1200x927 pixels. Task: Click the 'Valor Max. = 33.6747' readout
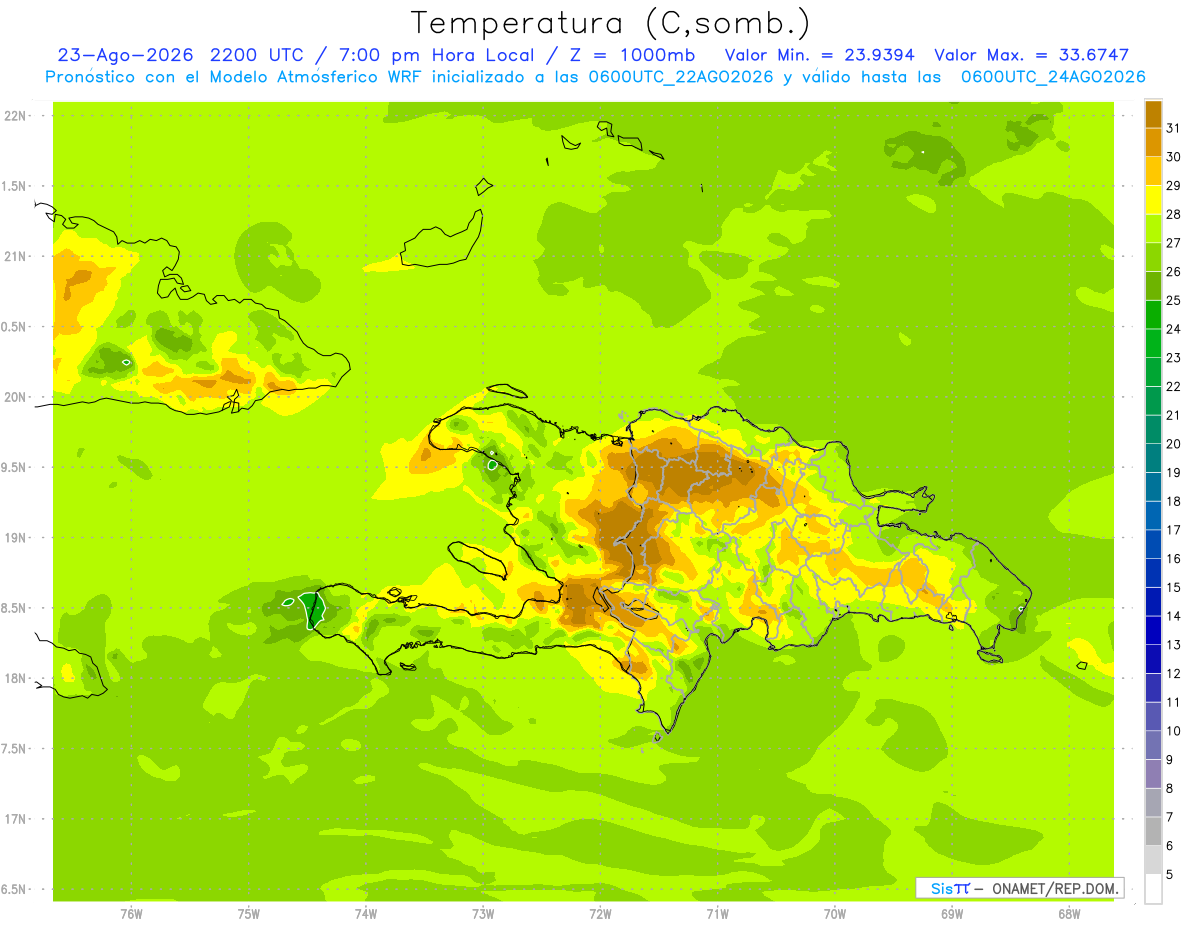coord(1031,55)
